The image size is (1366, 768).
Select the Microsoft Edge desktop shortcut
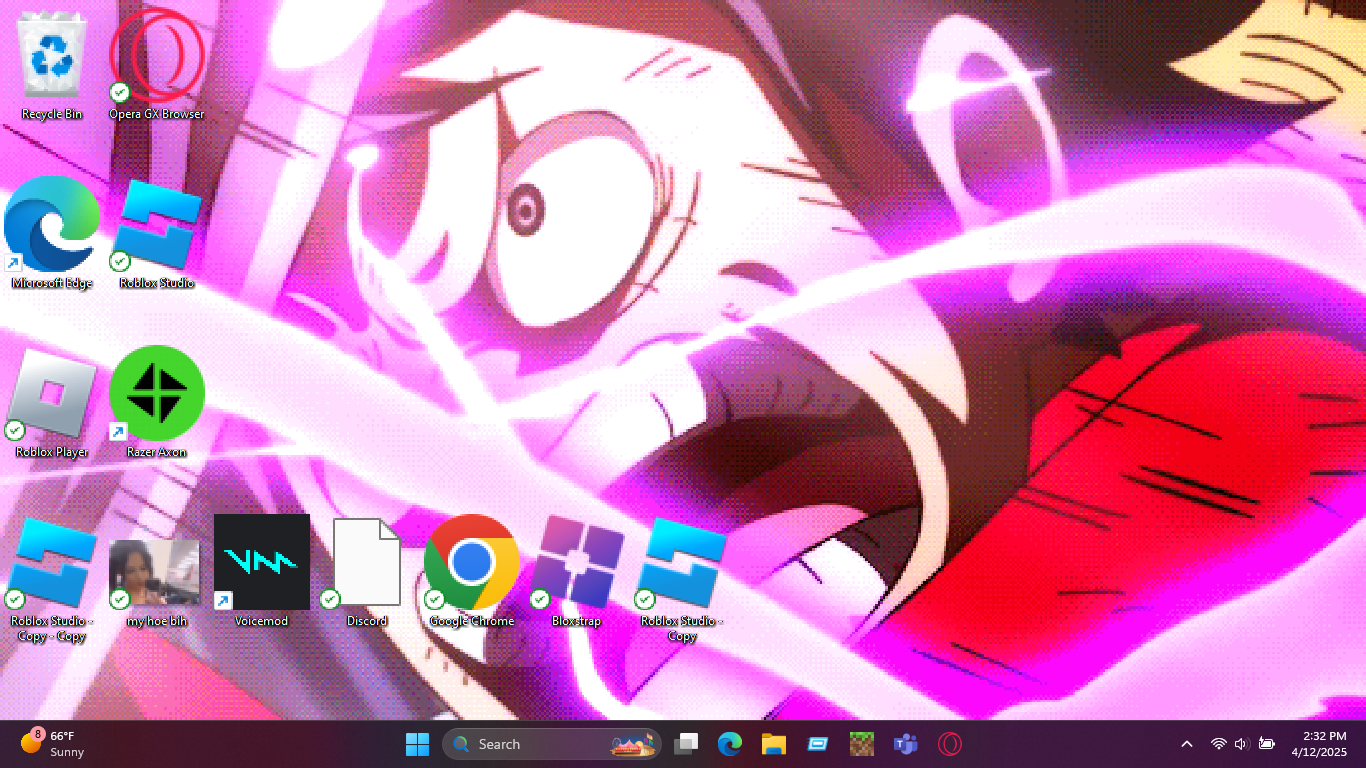point(52,233)
